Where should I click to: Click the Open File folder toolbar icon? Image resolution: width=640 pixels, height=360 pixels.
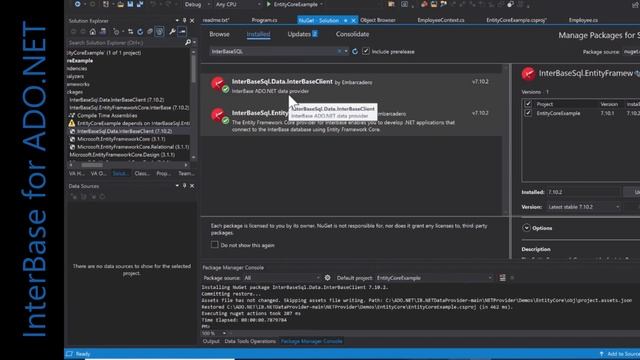pyautogui.click(x=120, y=4)
